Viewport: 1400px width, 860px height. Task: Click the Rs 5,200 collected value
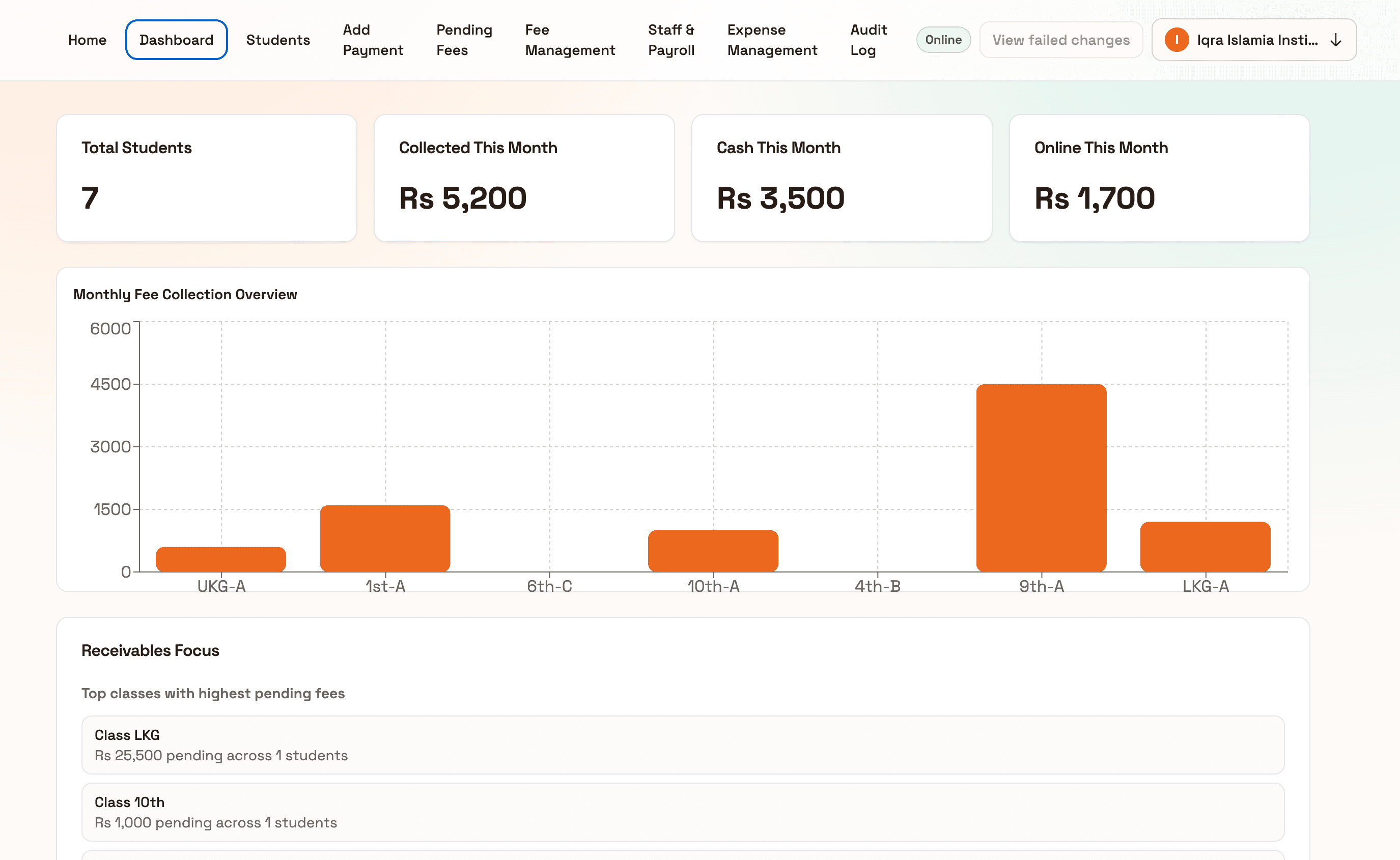pos(462,198)
